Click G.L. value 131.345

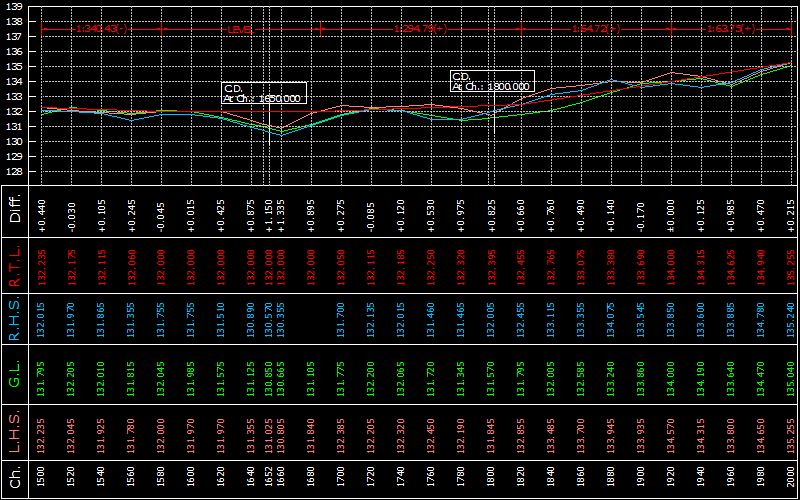point(461,379)
